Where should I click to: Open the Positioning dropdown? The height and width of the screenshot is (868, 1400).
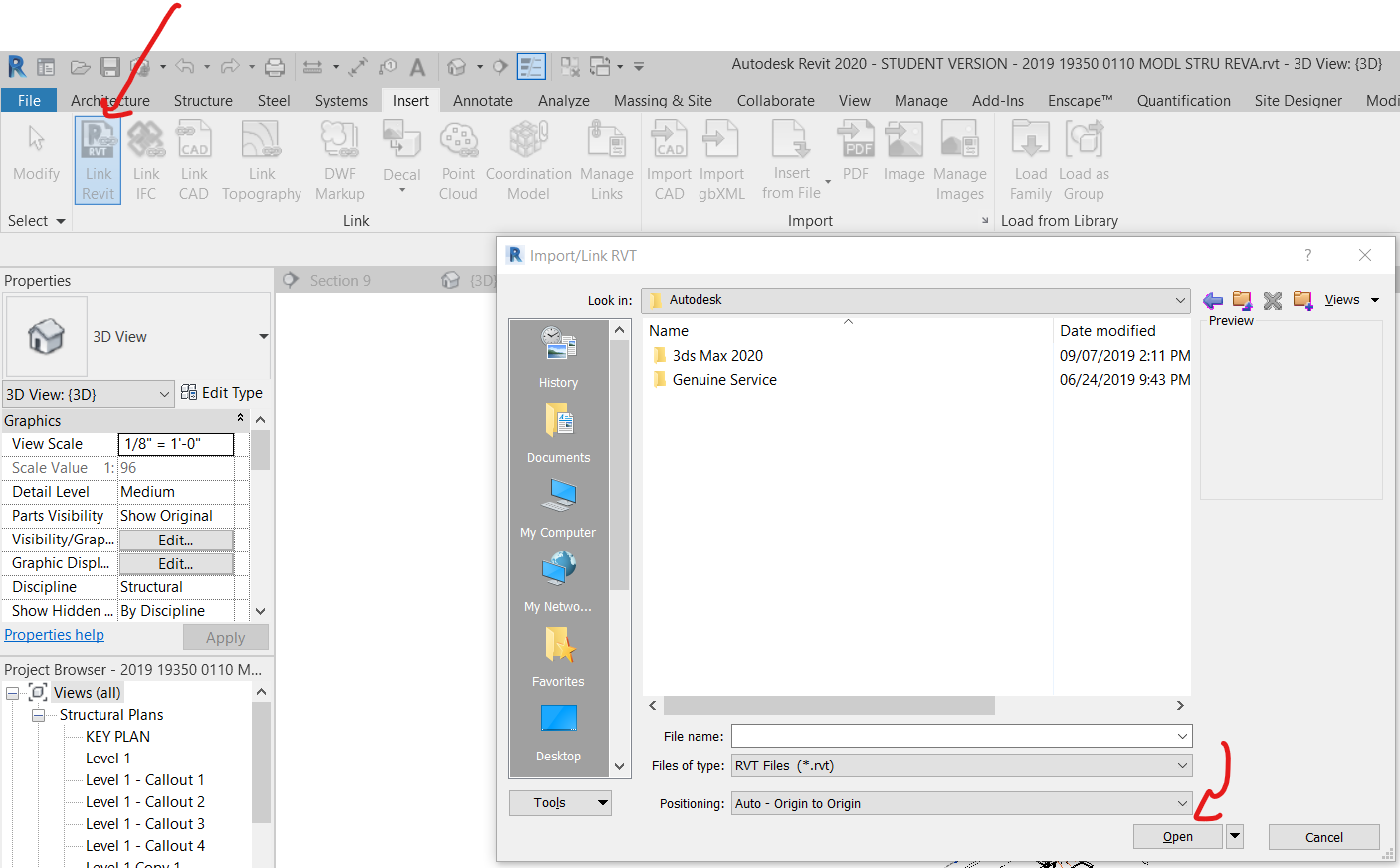(1182, 802)
